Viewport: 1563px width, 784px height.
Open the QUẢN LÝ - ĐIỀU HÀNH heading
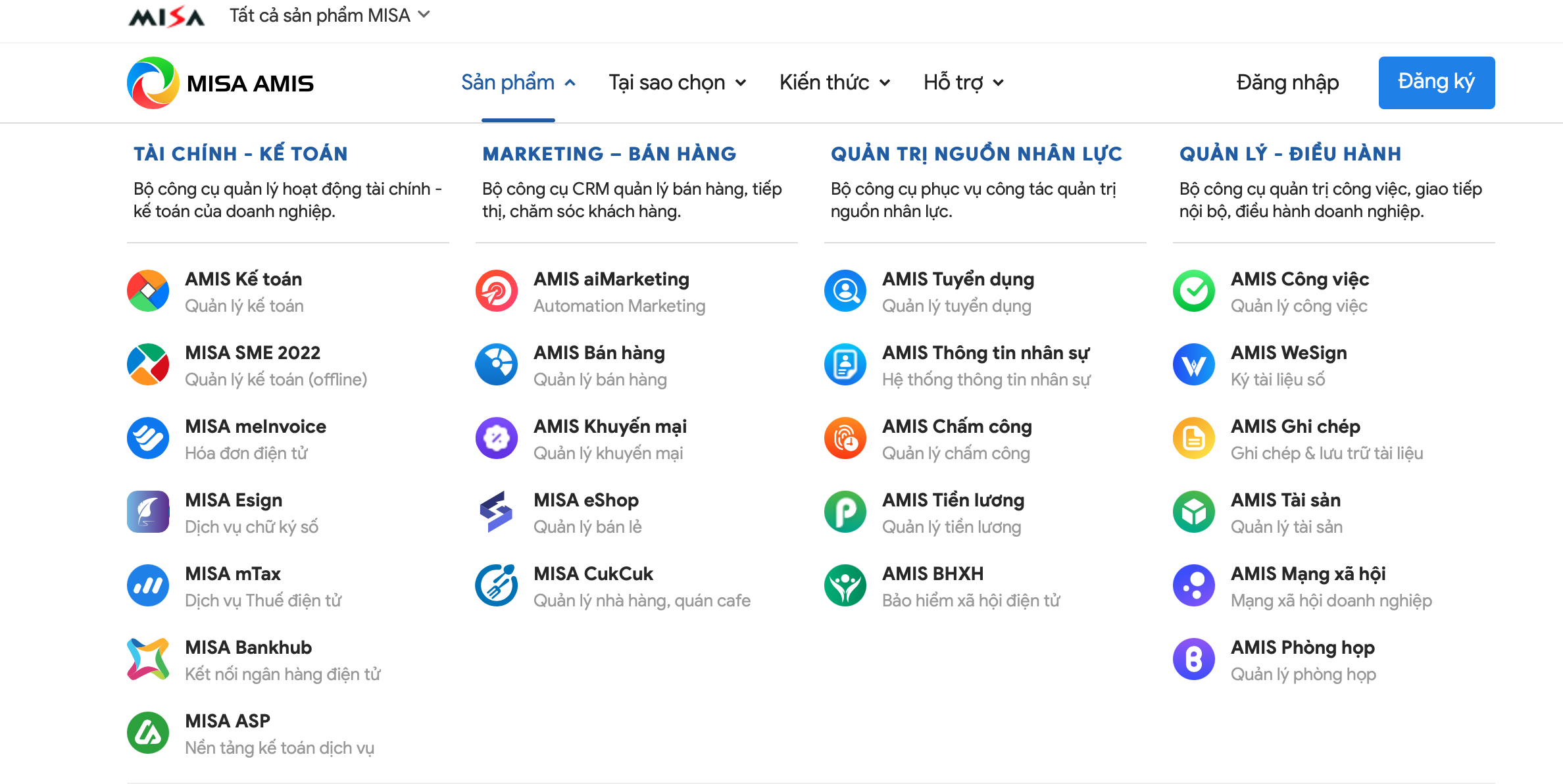pos(1290,154)
